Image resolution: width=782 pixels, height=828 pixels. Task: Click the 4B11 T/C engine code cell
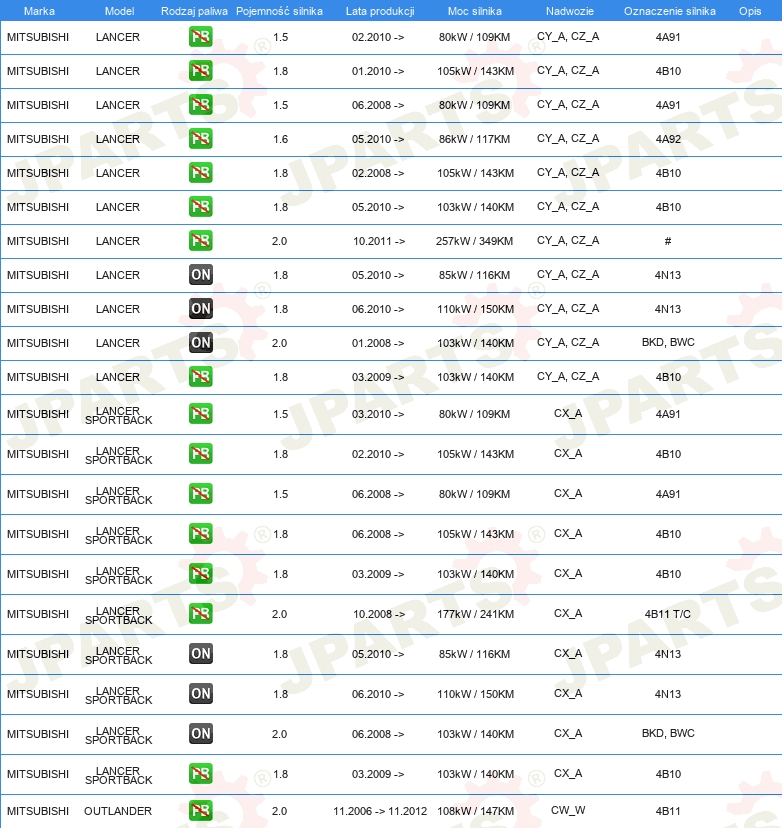point(668,614)
